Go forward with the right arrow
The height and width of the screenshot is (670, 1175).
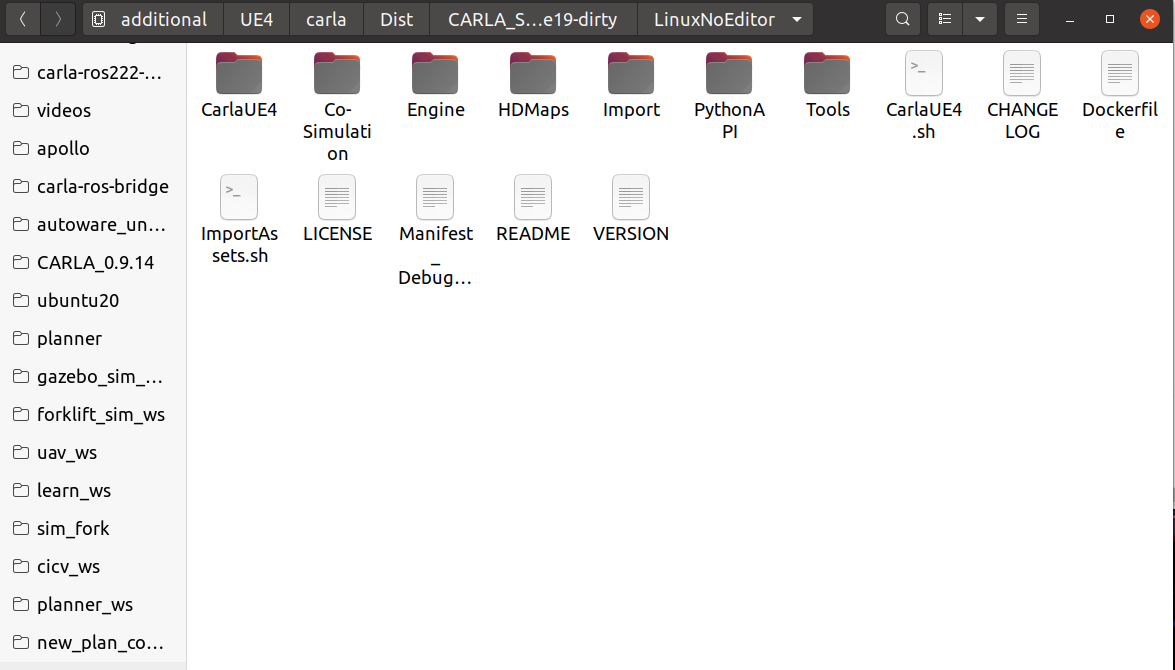(58, 19)
